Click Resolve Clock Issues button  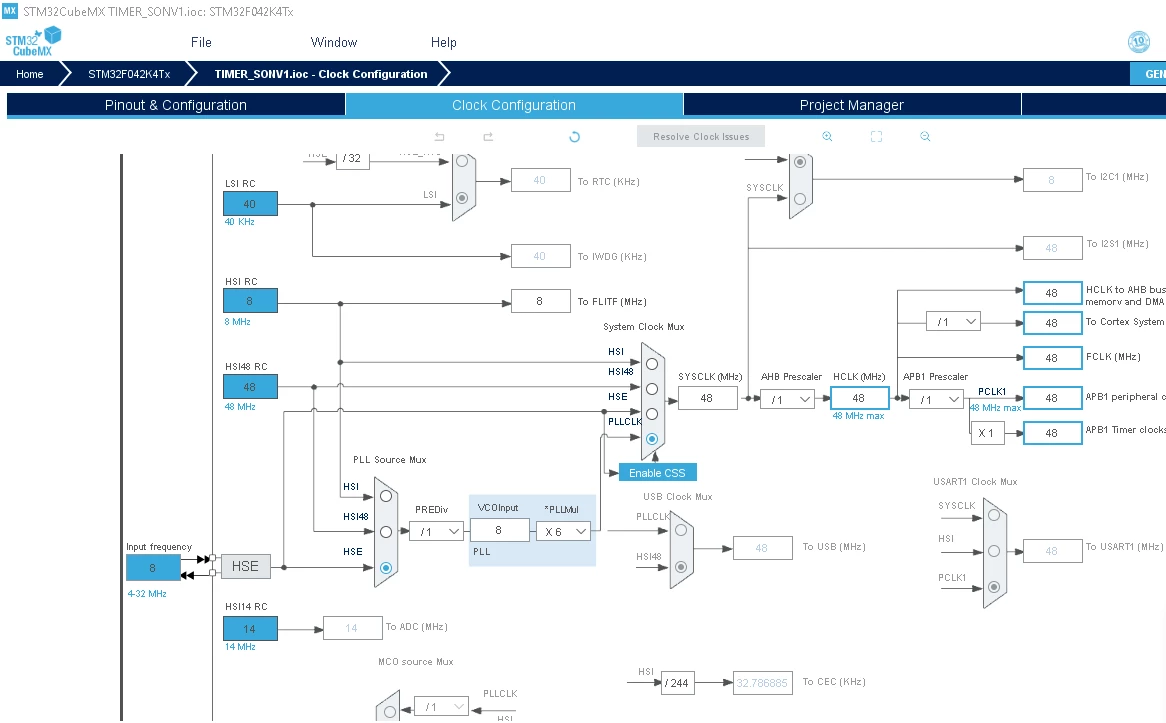(701, 136)
